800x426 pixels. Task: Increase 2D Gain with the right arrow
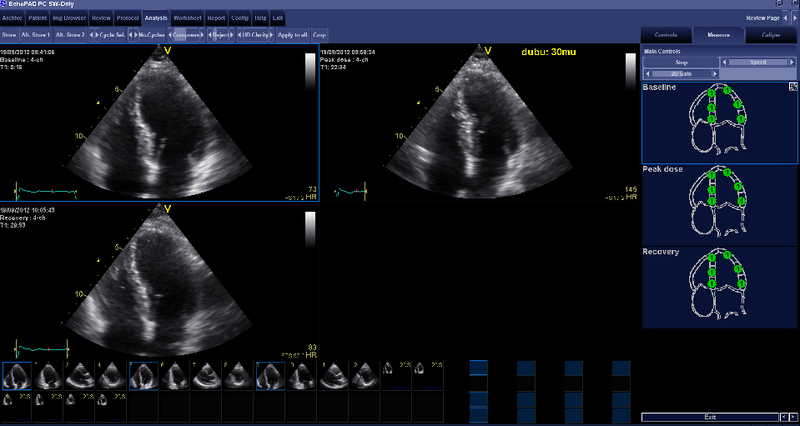point(716,73)
